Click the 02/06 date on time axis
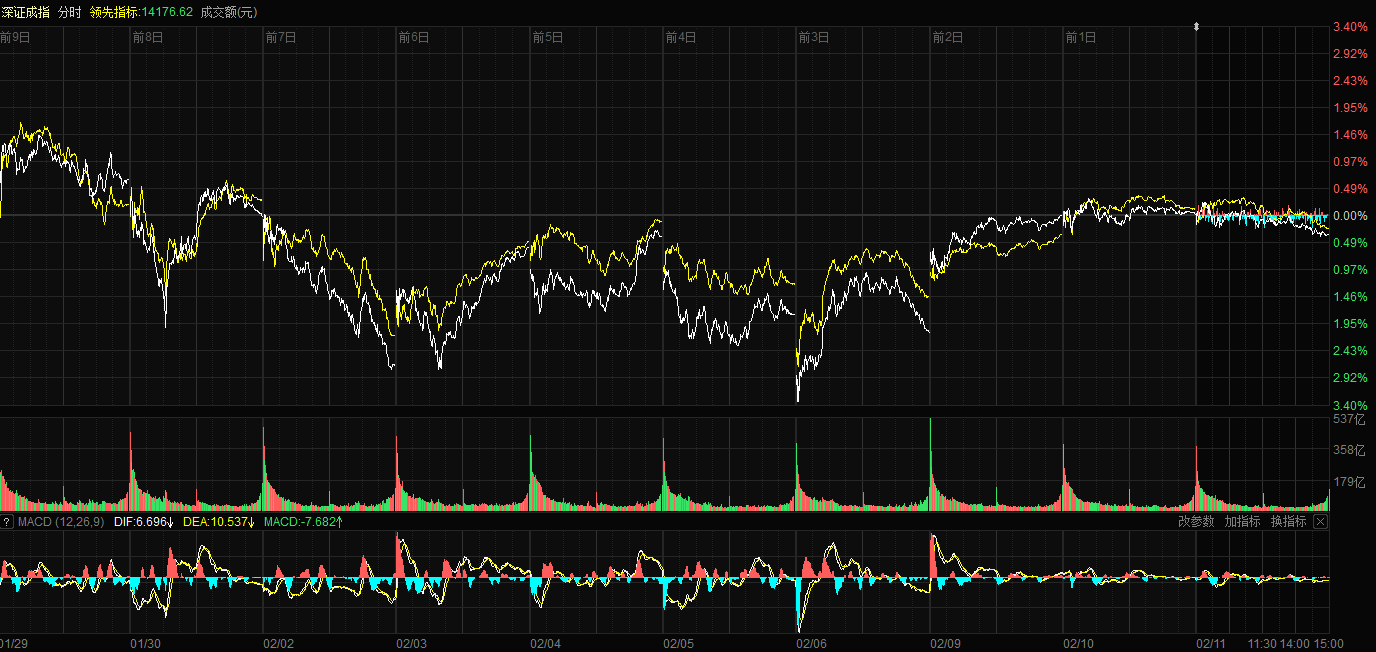Screen dimensions: 1376x652 (811, 643)
